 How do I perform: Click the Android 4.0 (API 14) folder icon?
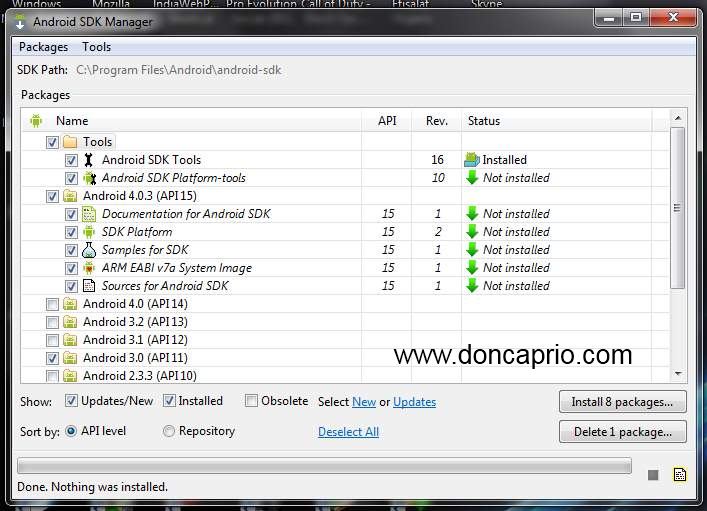click(70, 304)
